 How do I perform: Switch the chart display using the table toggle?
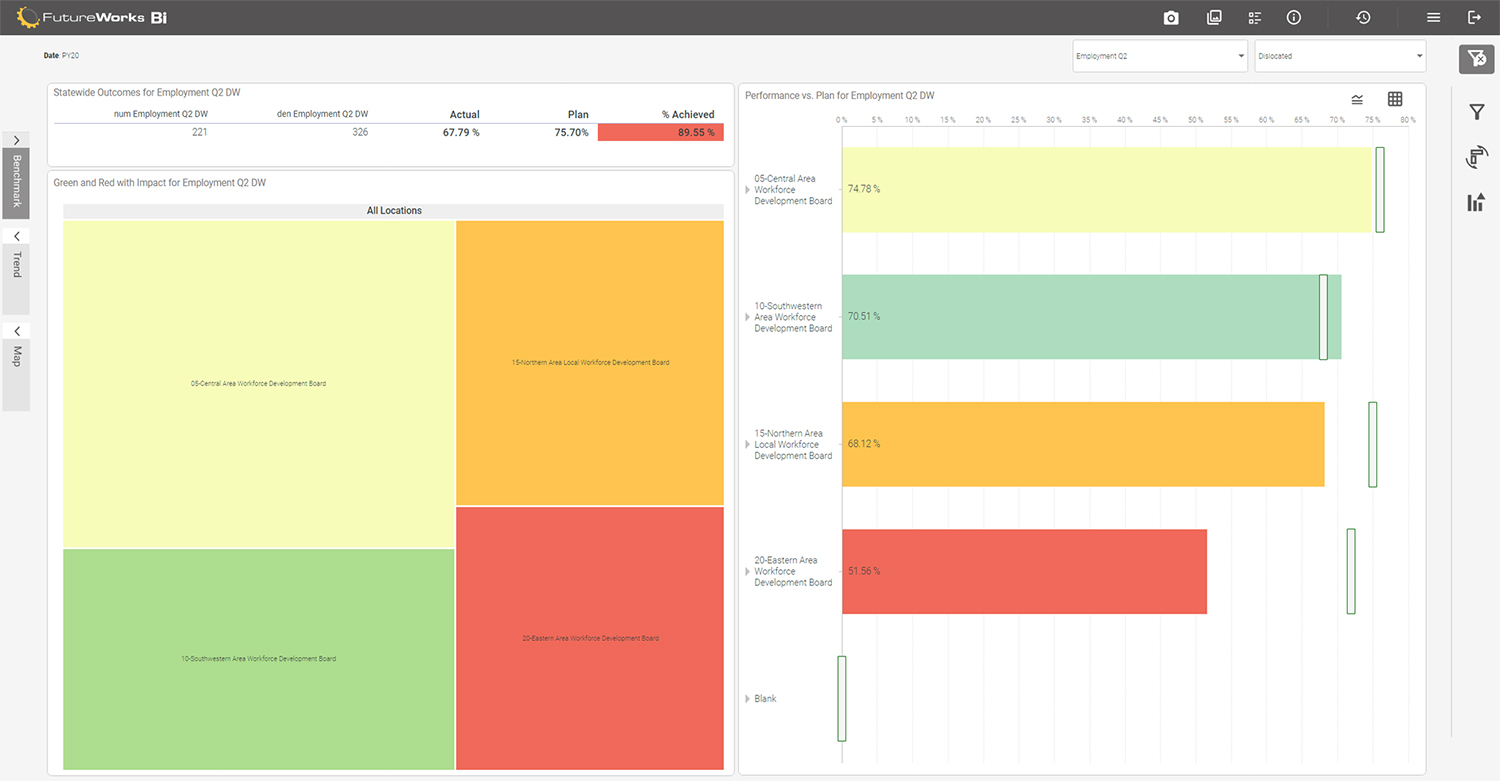(x=1395, y=100)
